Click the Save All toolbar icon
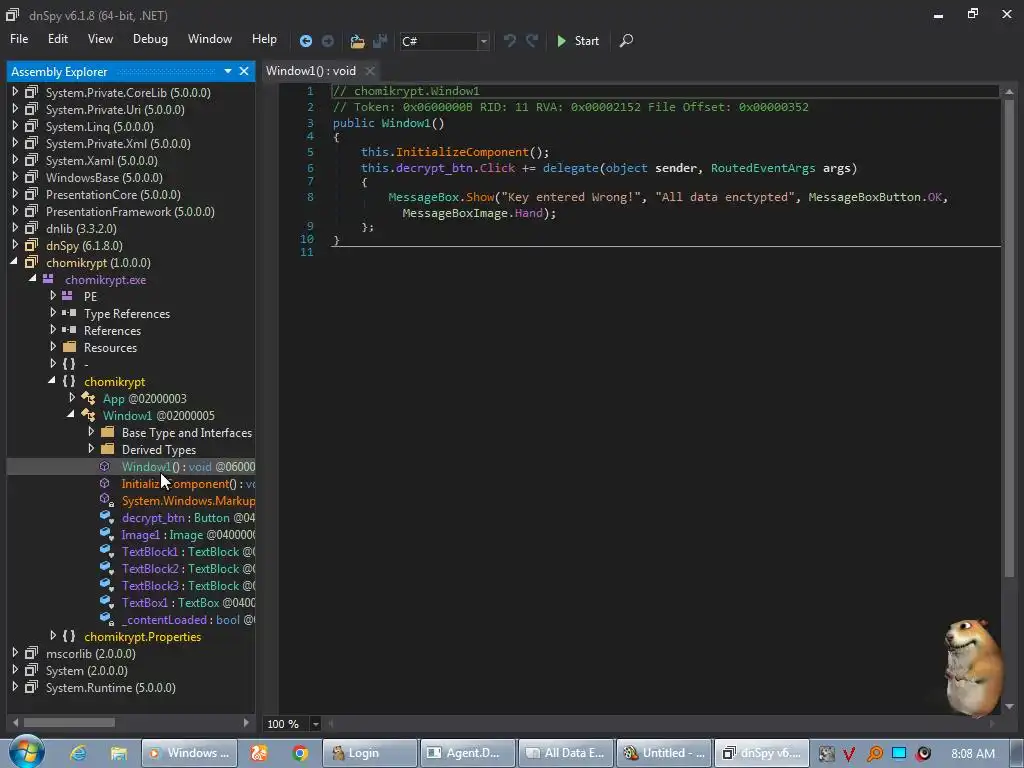Viewport: 1024px width, 768px height. (x=380, y=41)
